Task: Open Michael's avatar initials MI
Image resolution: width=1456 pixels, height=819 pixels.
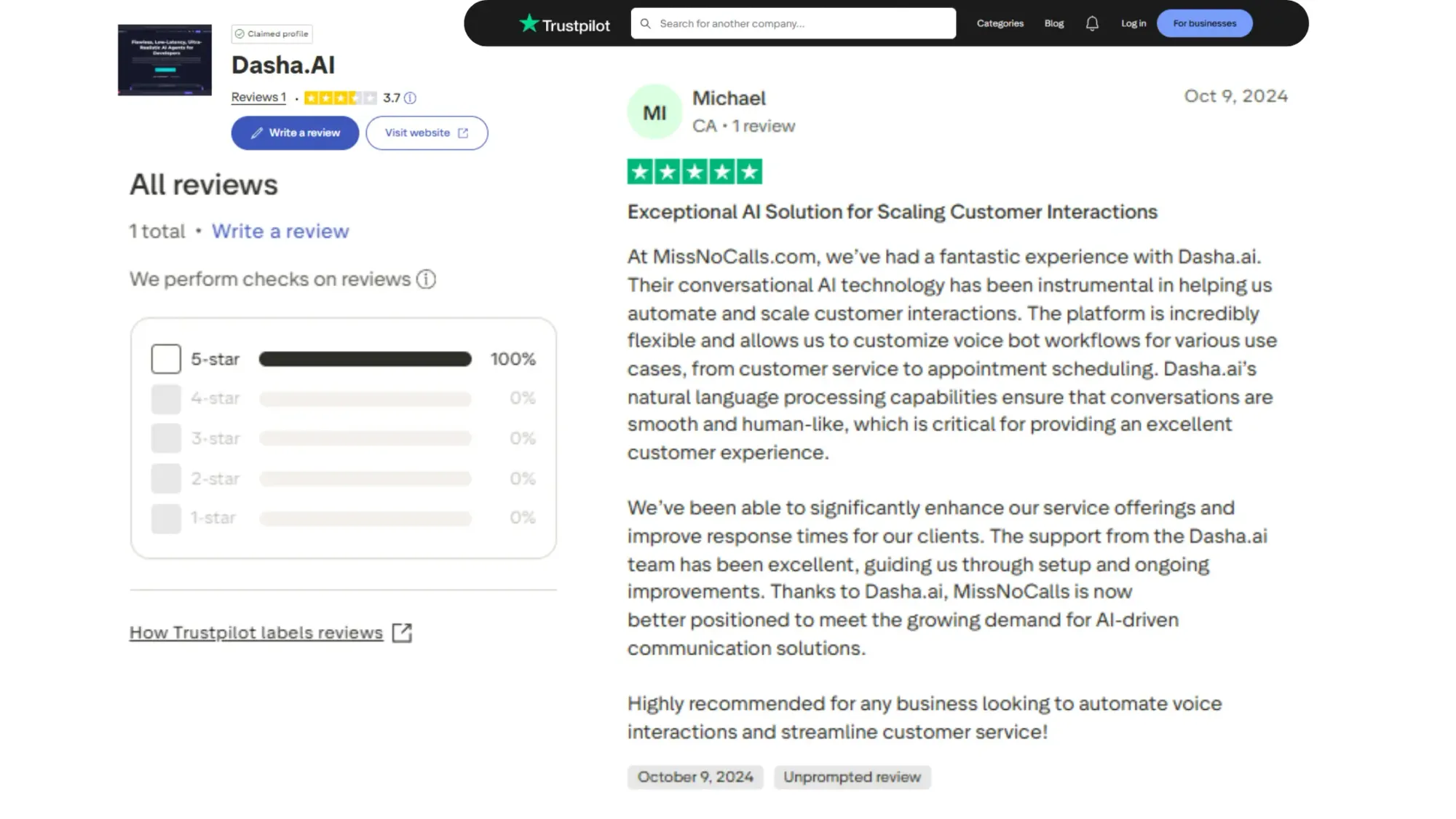Action: (x=653, y=111)
